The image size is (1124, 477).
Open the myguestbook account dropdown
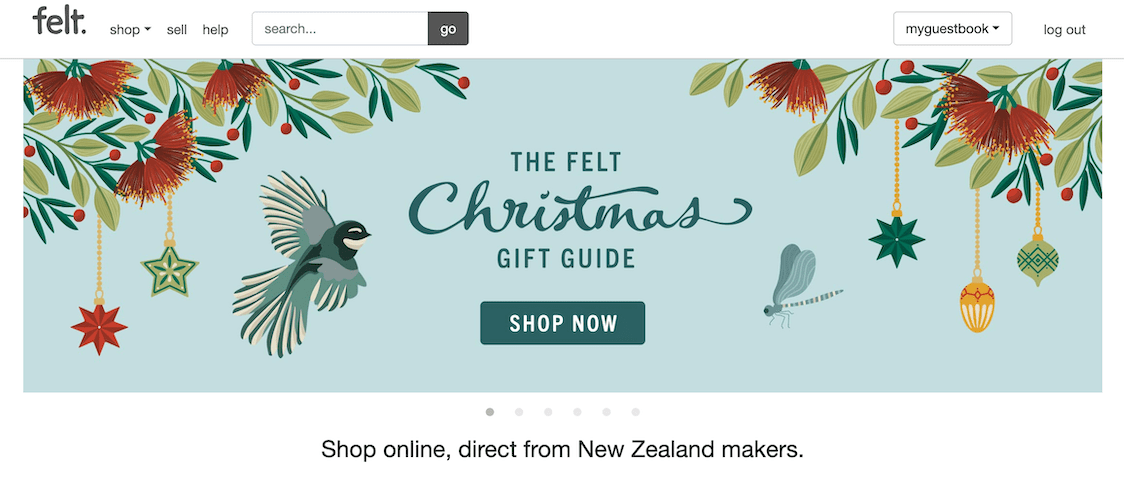(x=952, y=29)
